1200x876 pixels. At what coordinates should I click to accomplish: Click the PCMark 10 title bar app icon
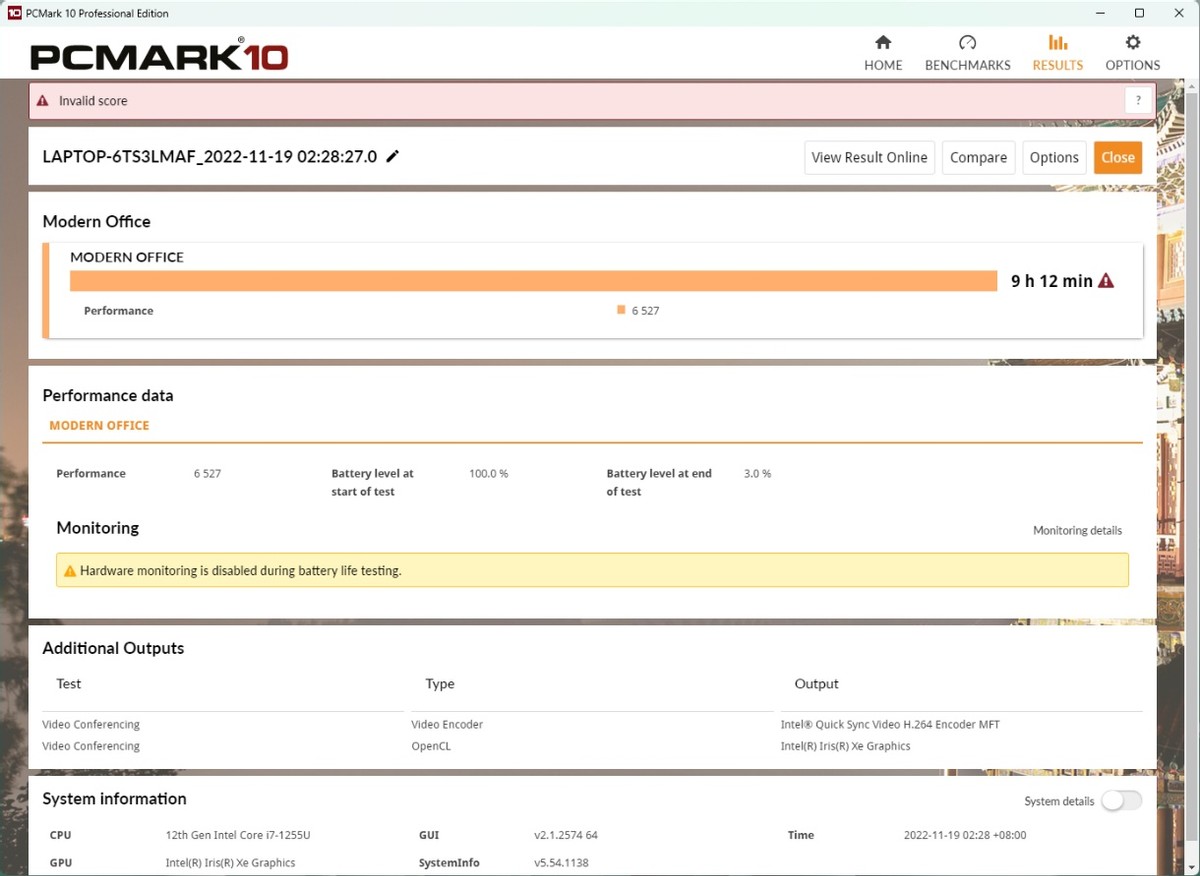click(x=14, y=13)
